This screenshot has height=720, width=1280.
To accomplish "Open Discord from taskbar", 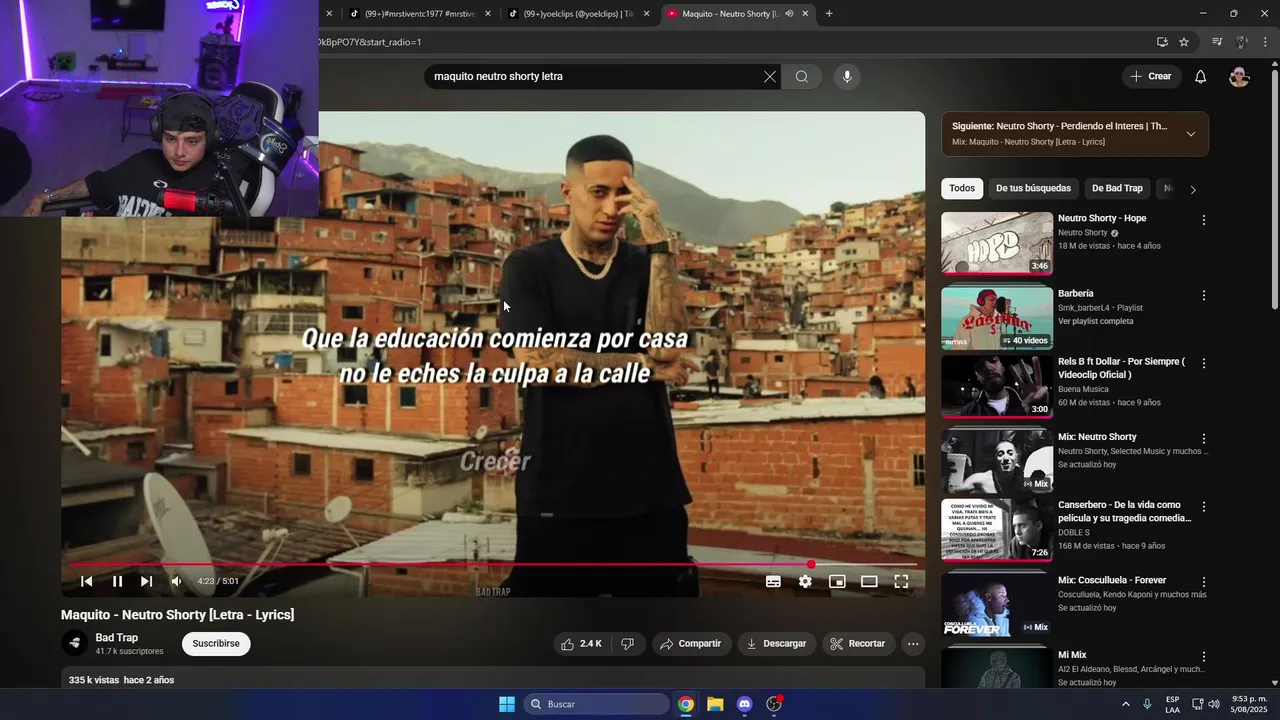I will [744, 704].
